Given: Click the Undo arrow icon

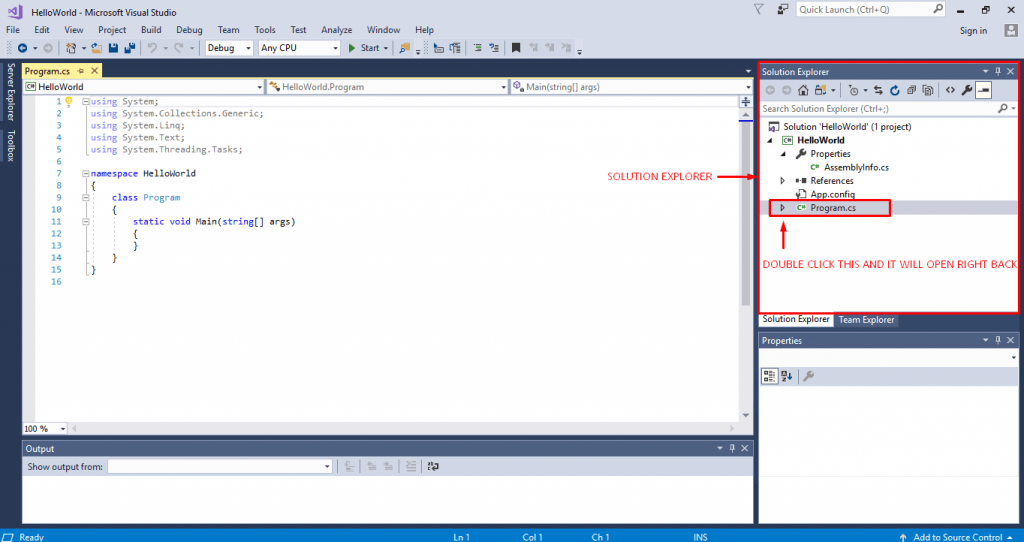Looking at the screenshot, I should (152, 48).
